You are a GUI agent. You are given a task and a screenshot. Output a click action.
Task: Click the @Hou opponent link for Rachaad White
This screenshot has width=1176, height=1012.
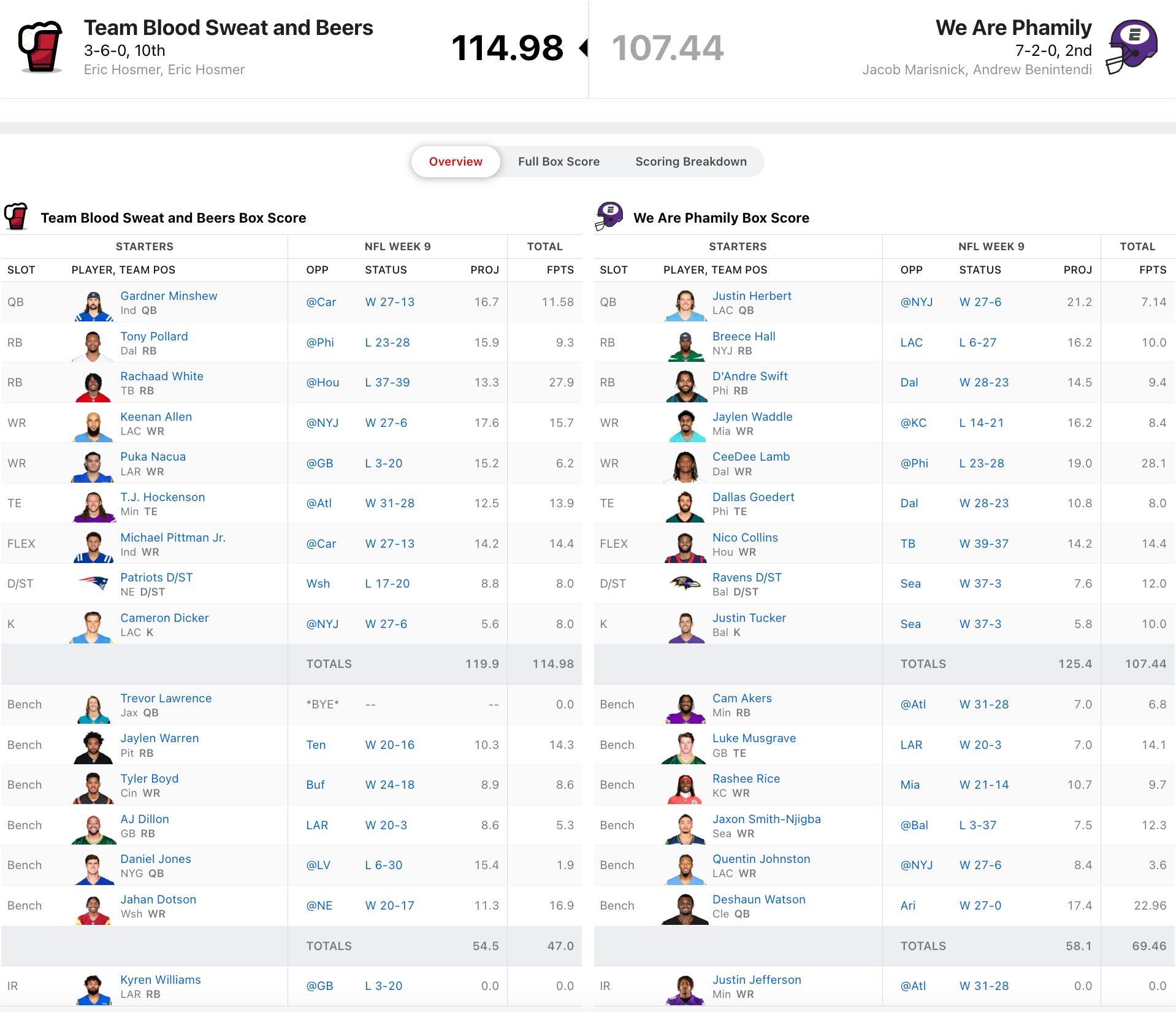[x=323, y=382]
